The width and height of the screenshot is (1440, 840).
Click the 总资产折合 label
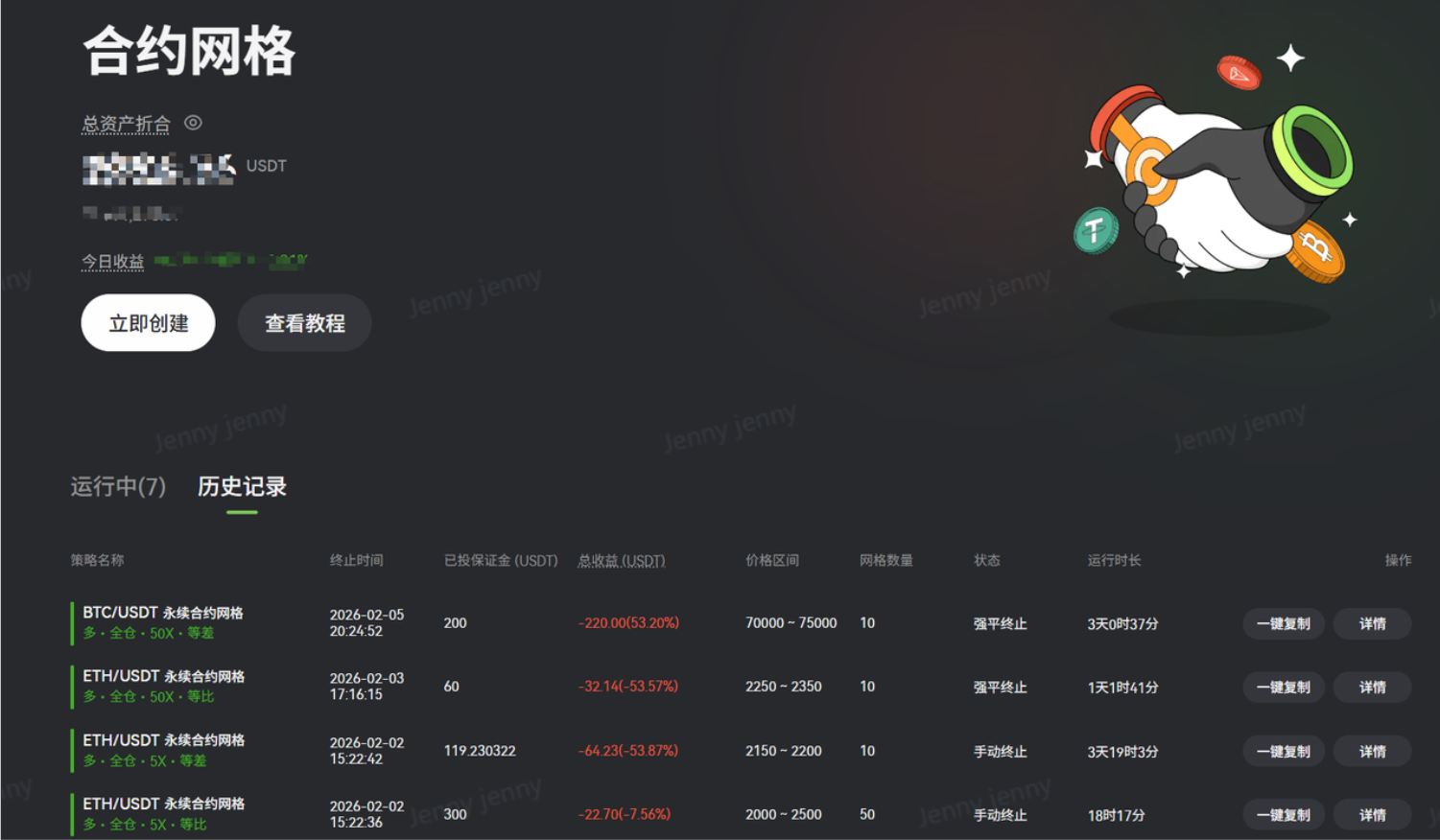126,124
